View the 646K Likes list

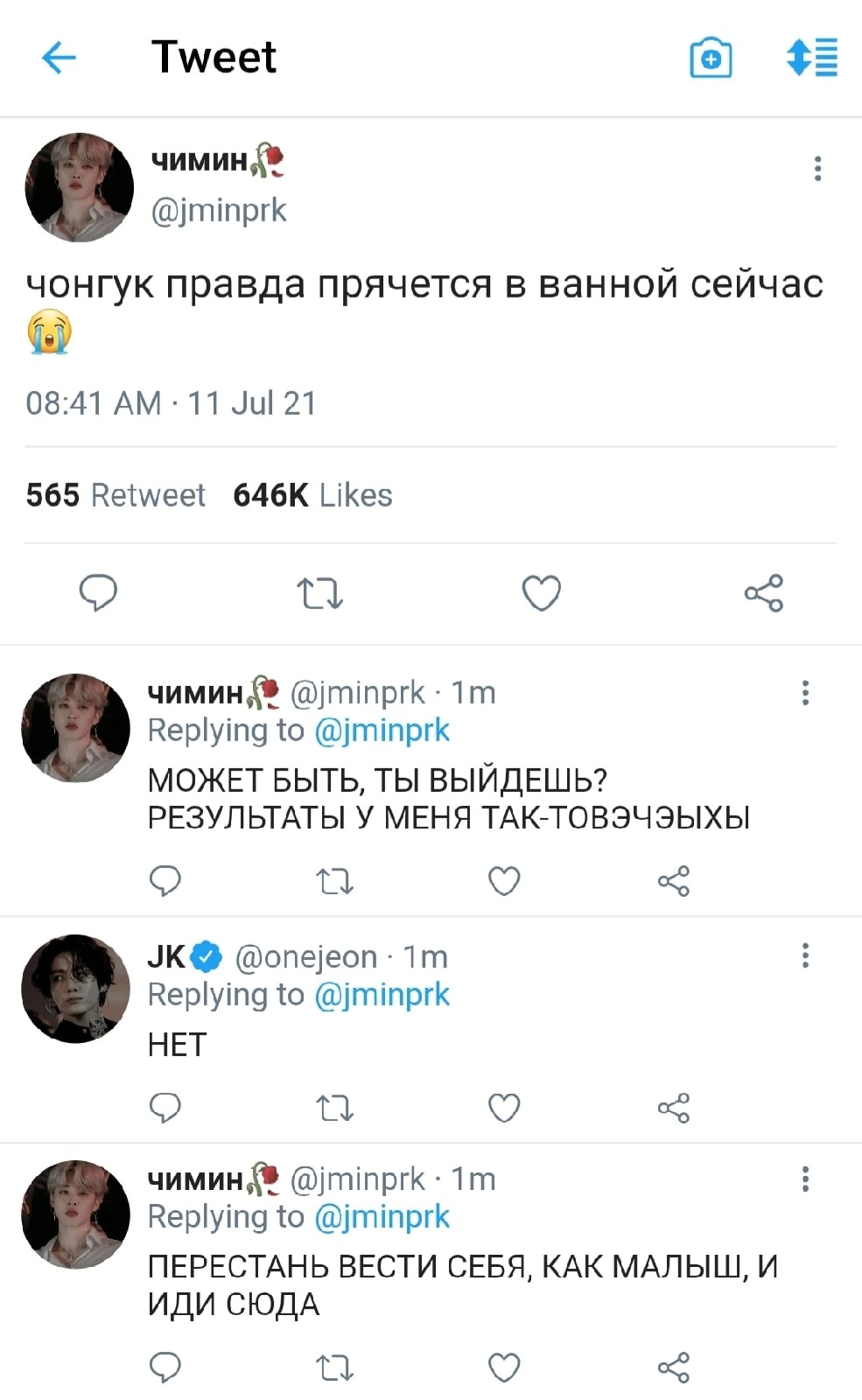tap(312, 495)
